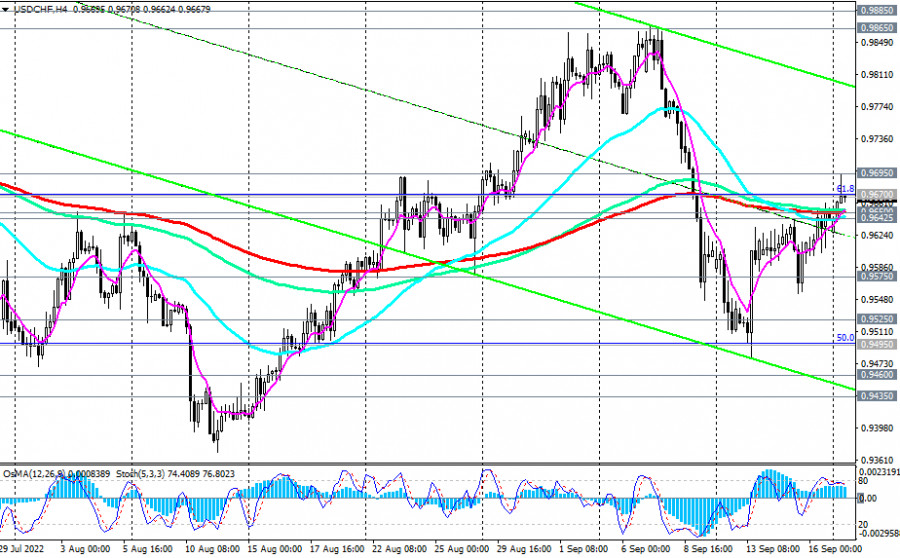Viewport: 900px width, 558px height.
Task: Click the Stoch(5,3,3) indicator label
Action: (x=142, y=473)
